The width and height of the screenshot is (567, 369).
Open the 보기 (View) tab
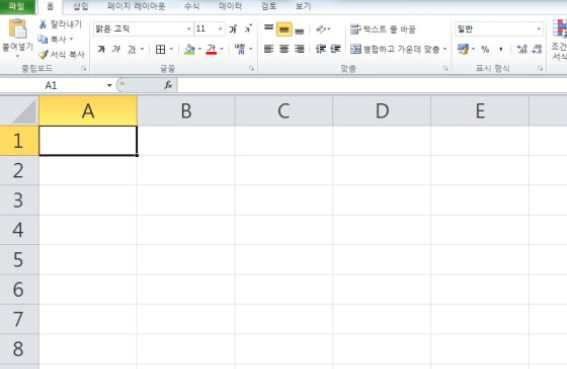click(303, 6)
